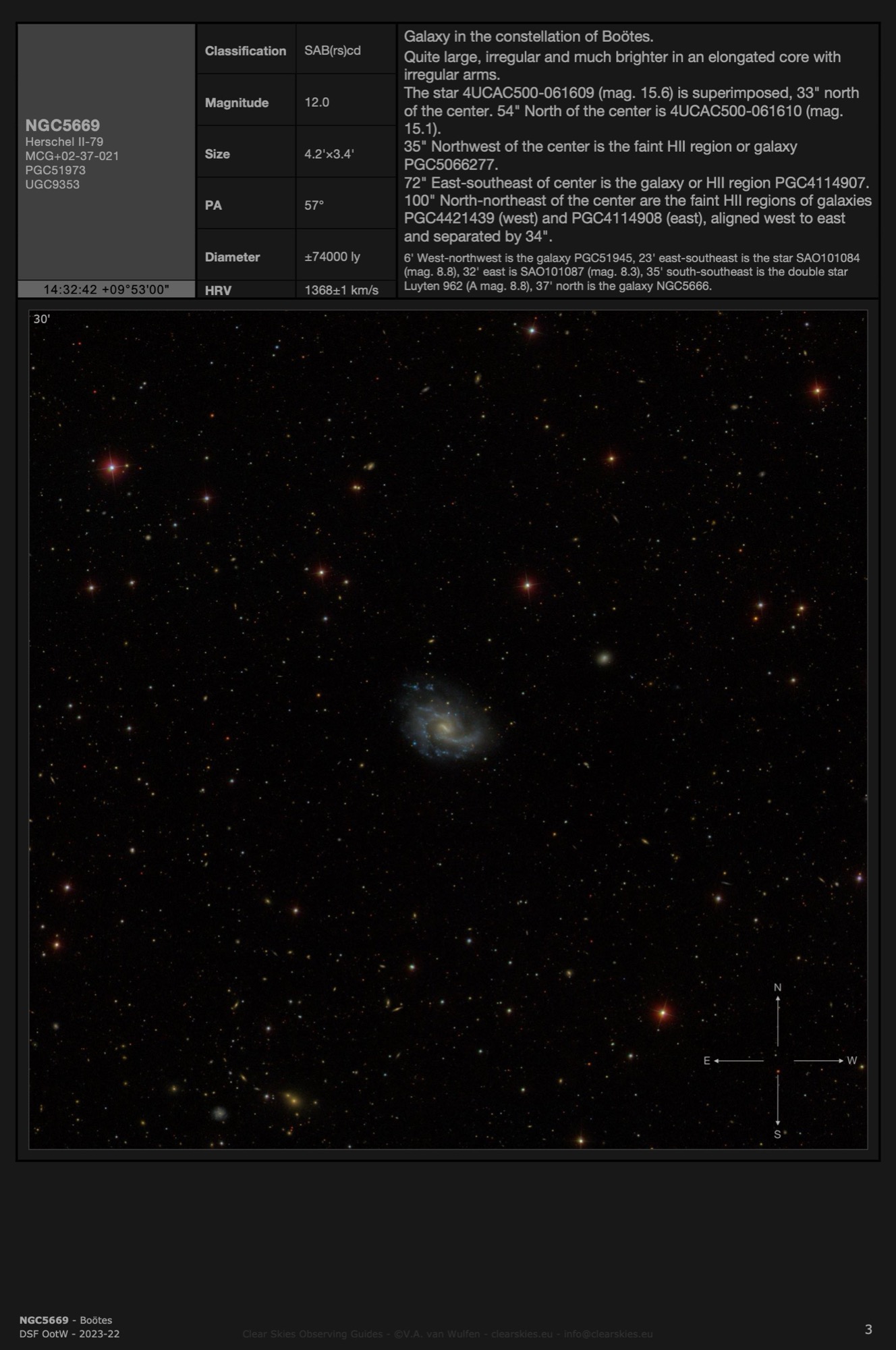Click the HRV value 1368±1 km/s
This screenshot has height=1350, width=896.
pos(341,290)
